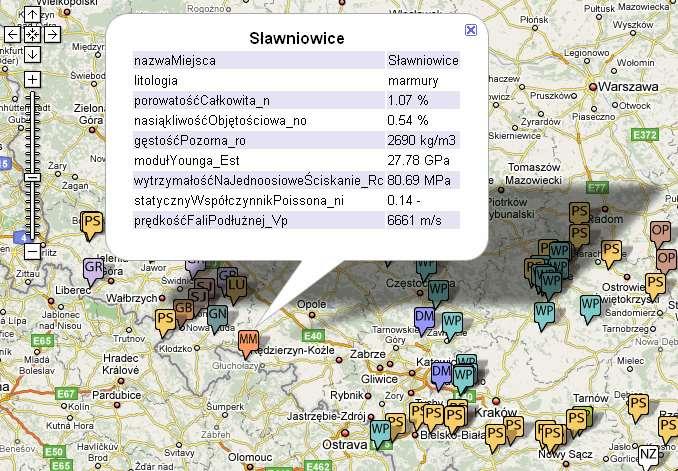The width and height of the screenshot is (678, 471).
Task: Select the teal GN marker
Action: 217,318
